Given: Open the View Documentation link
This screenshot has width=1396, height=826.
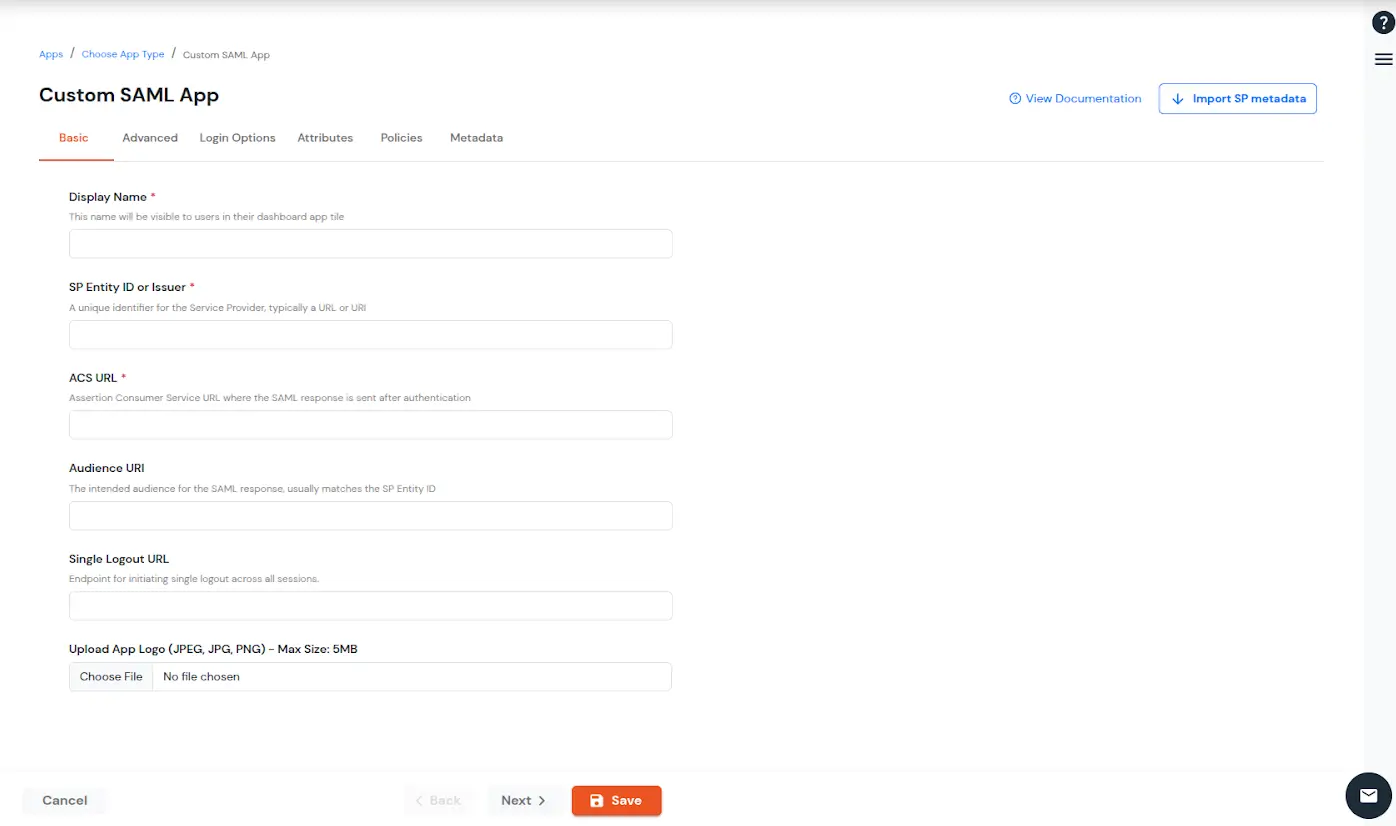Looking at the screenshot, I should click(1083, 98).
